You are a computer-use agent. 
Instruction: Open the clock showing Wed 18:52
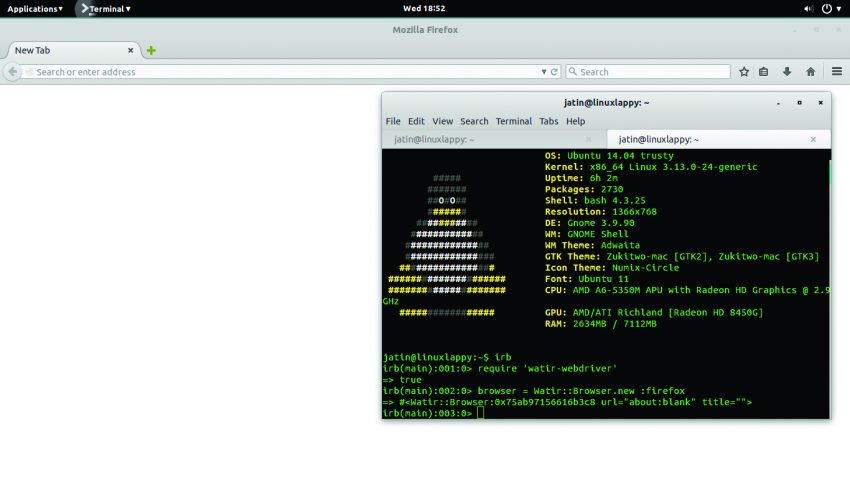pos(424,9)
